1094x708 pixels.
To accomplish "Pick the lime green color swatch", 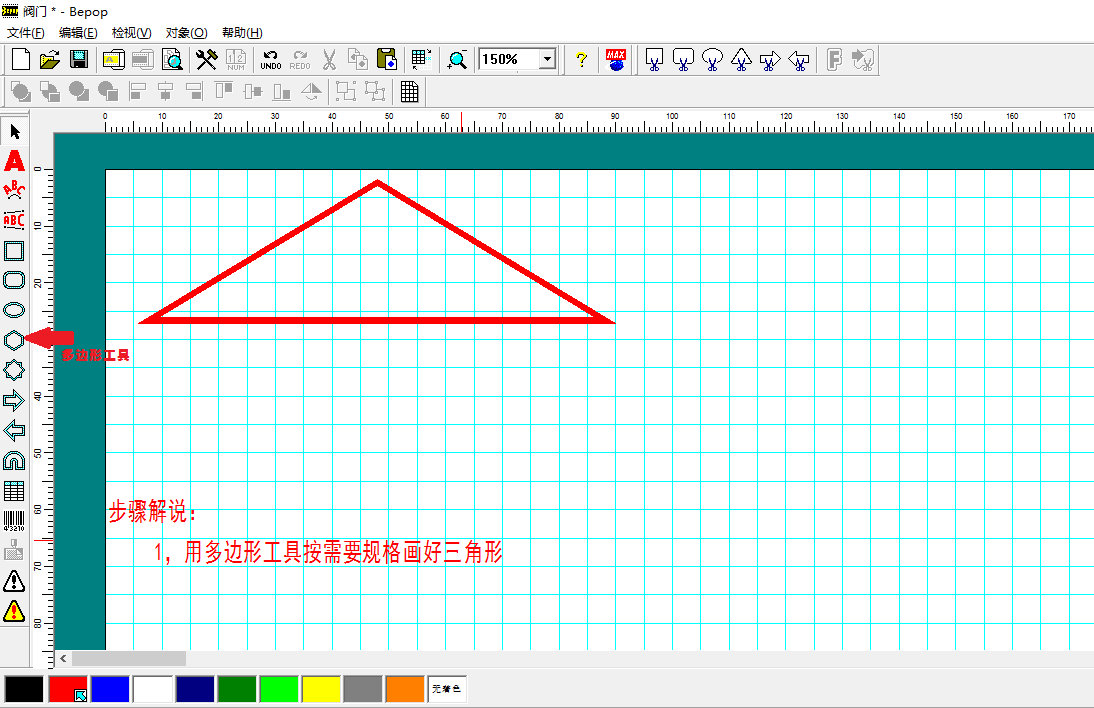I will click(279, 689).
